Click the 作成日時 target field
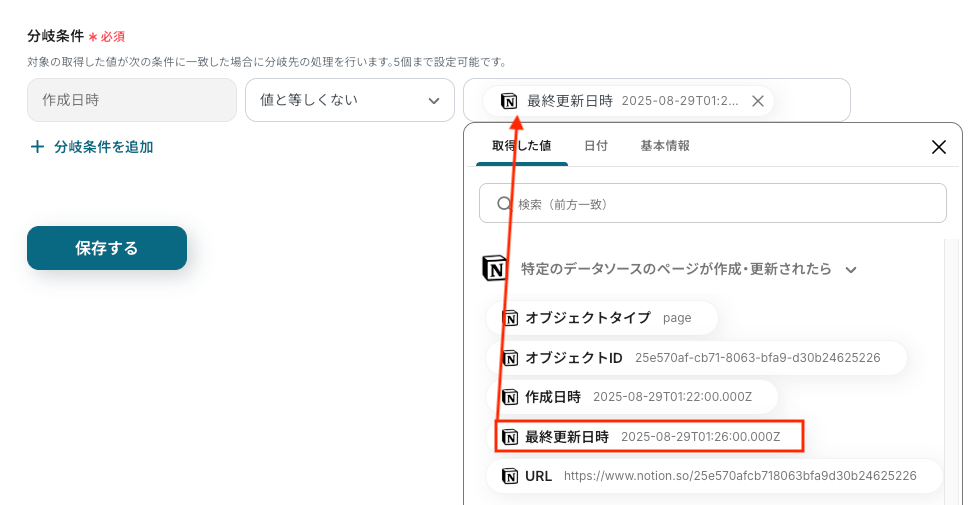Image resolution: width=978 pixels, height=505 pixels. pyautogui.click(x=132, y=100)
